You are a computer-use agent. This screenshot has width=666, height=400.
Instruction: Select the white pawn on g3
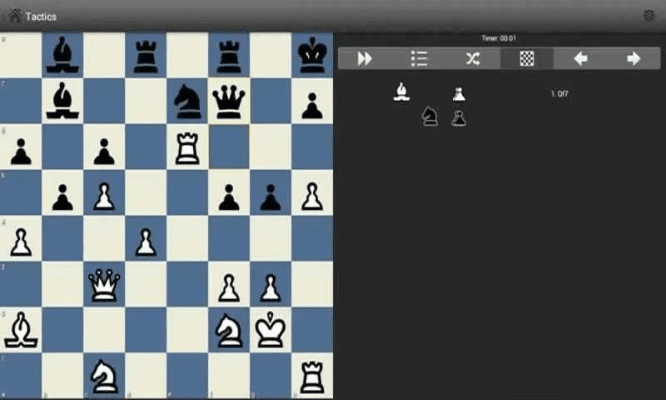271,288
